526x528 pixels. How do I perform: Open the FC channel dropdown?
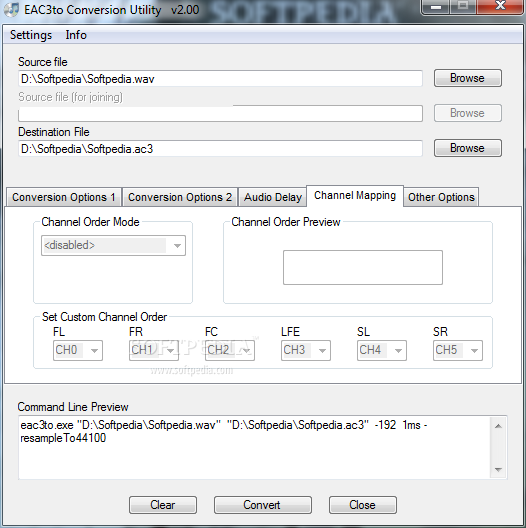click(x=230, y=351)
